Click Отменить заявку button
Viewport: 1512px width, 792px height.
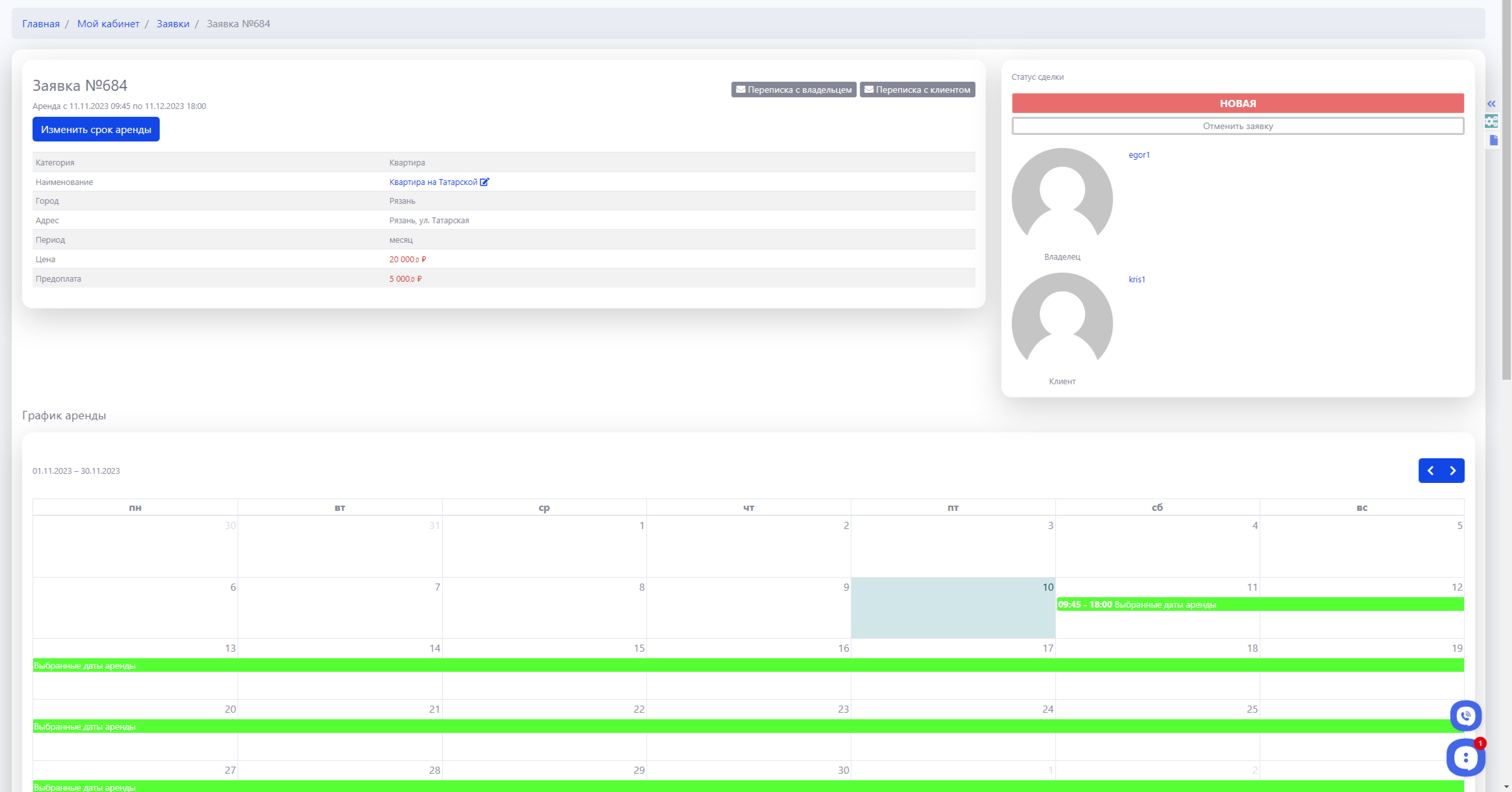[1238, 126]
